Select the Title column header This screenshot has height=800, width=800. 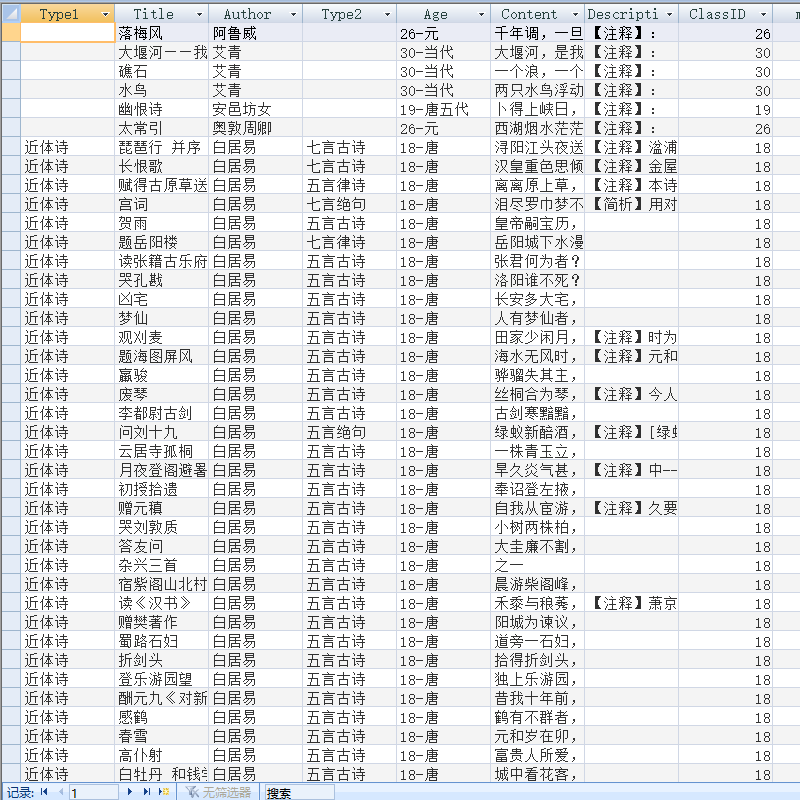[150, 14]
